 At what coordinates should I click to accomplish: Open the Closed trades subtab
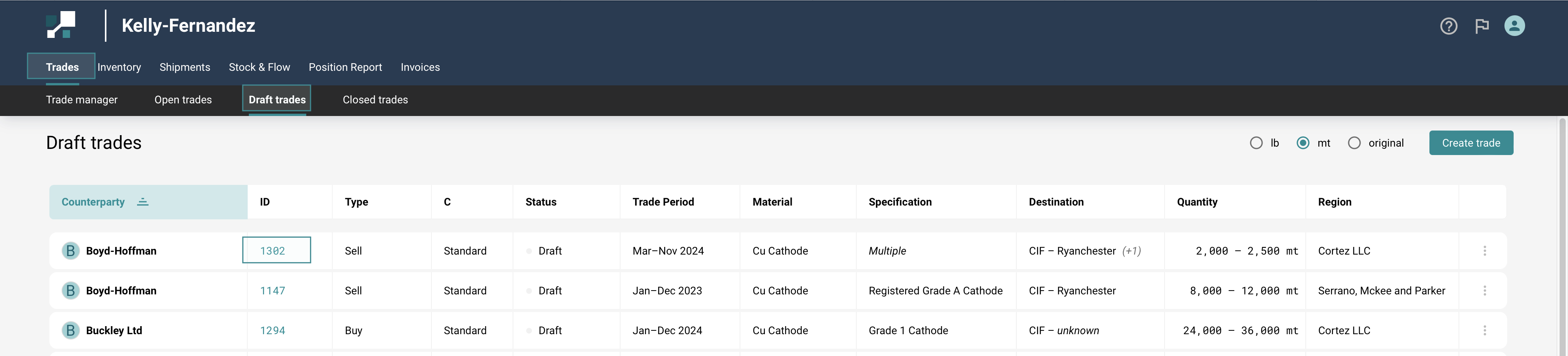375,100
